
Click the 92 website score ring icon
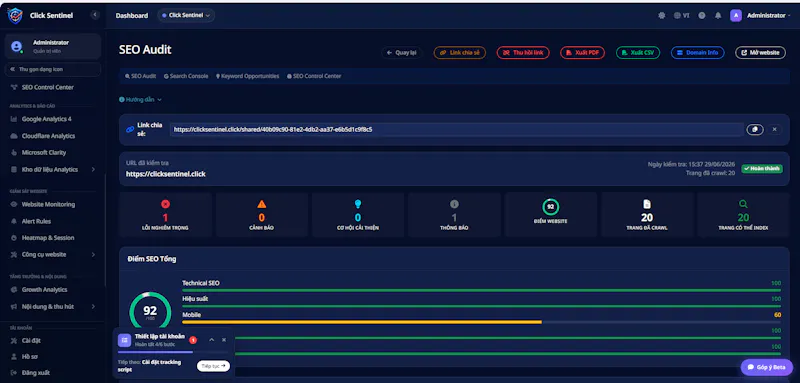(x=551, y=207)
